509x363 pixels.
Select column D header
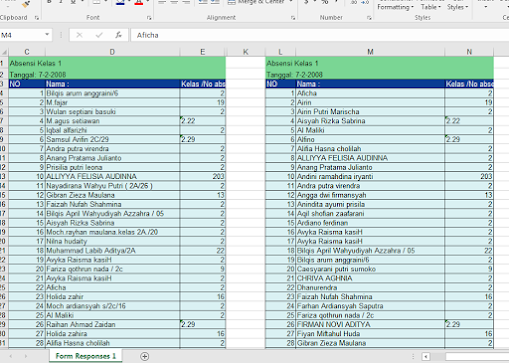pos(112,52)
